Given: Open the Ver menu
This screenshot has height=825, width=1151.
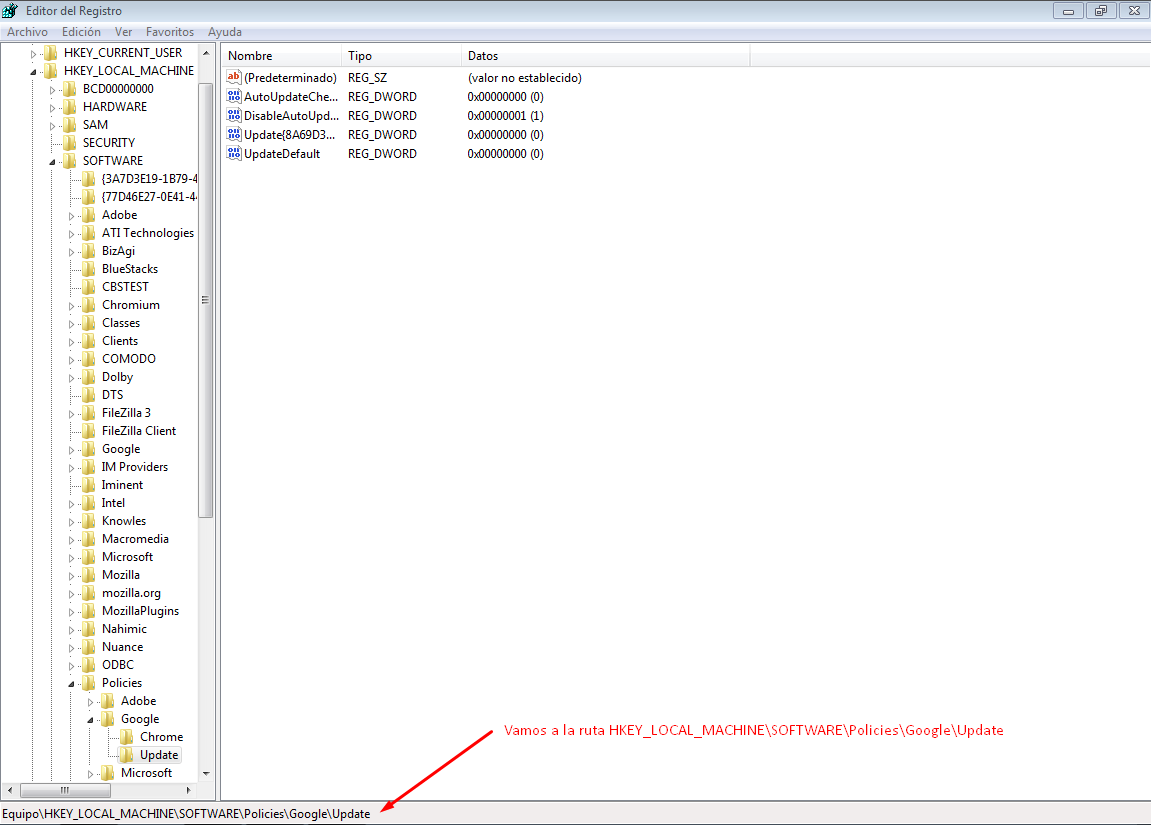Looking at the screenshot, I should [123, 32].
